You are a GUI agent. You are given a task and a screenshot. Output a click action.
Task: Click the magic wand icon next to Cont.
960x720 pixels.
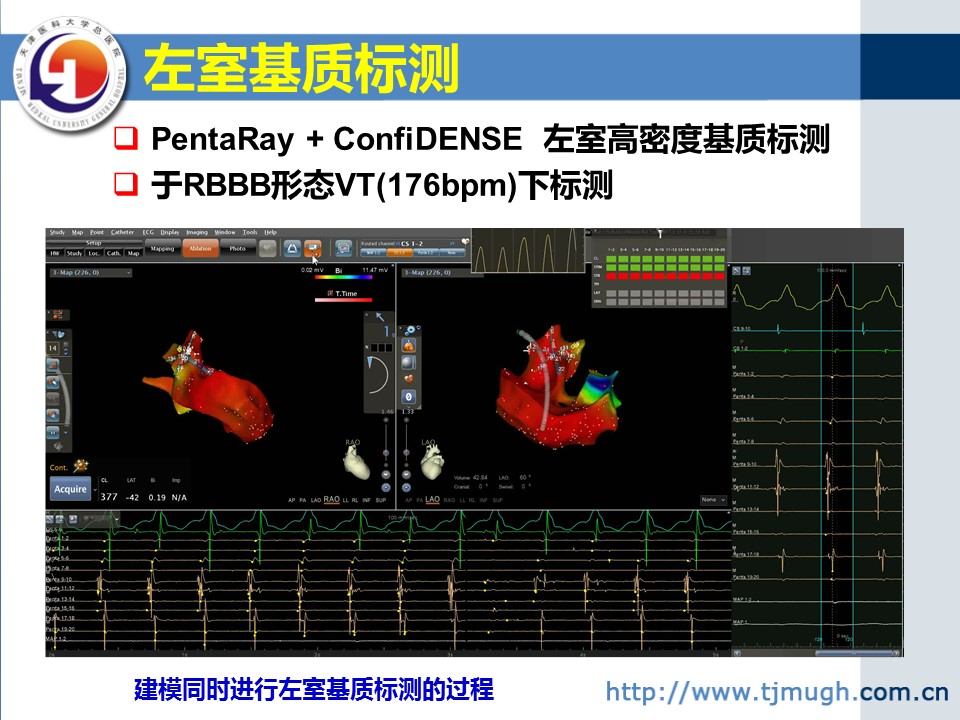coord(81,467)
